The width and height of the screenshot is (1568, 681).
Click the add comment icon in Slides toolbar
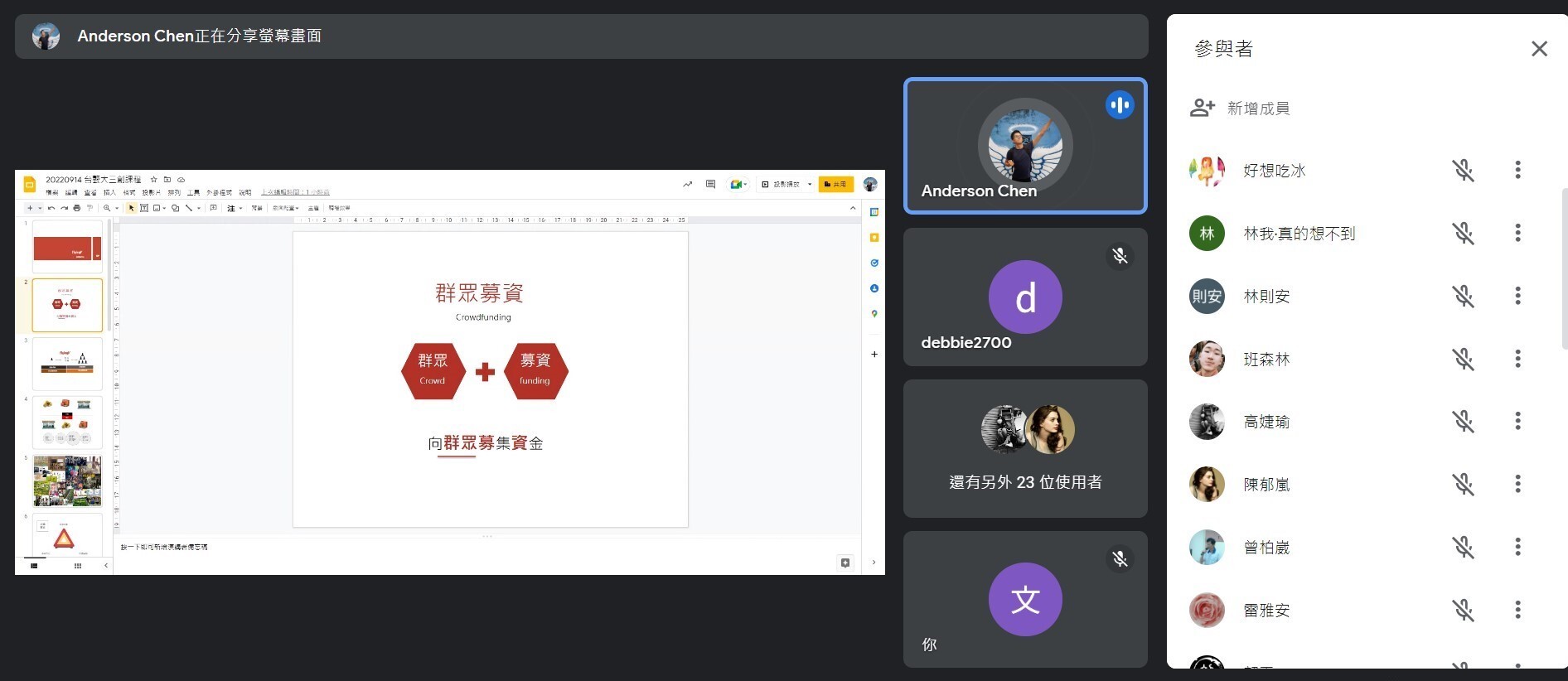(213, 207)
